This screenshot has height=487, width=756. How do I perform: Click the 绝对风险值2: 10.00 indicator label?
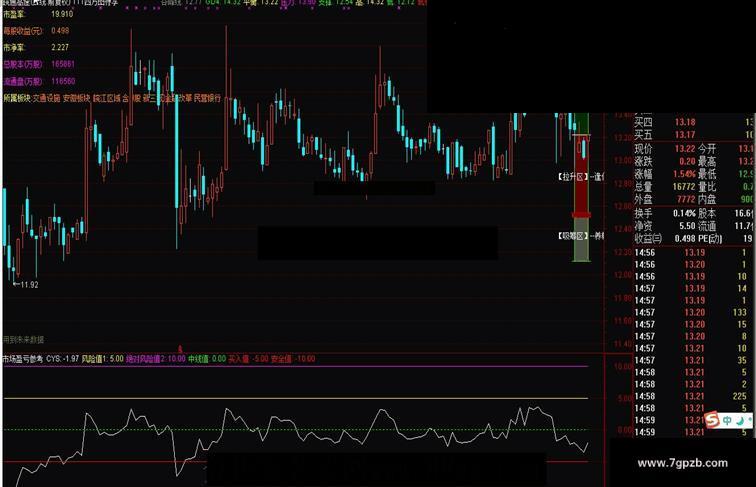(x=156, y=359)
